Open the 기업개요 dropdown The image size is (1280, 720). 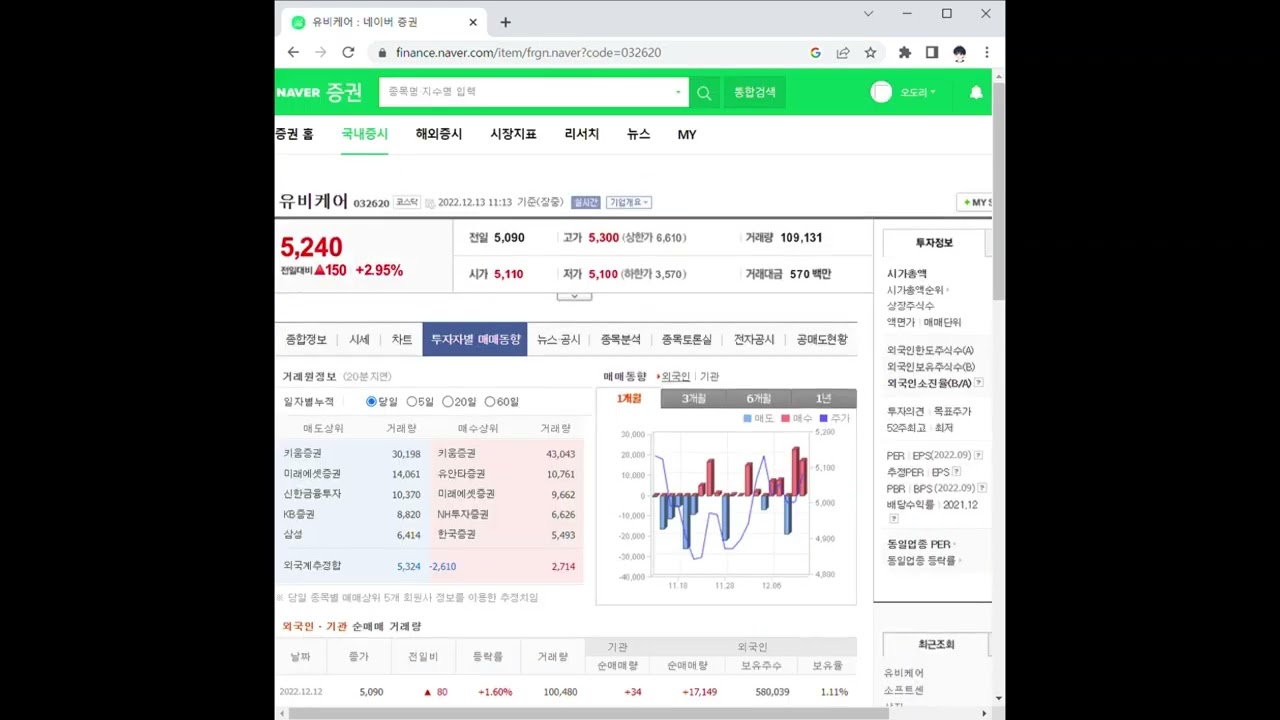pos(629,202)
